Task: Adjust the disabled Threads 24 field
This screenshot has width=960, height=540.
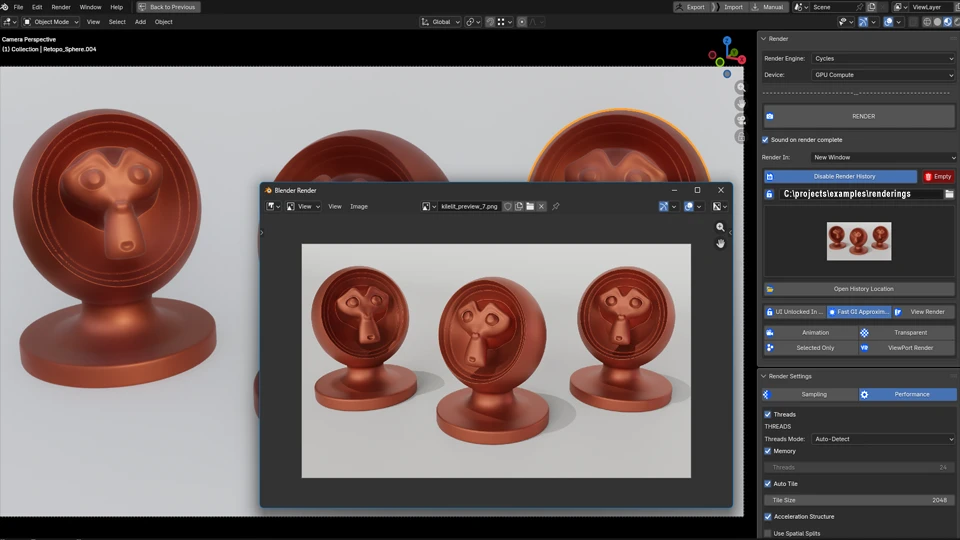Action: (x=859, y=467)
